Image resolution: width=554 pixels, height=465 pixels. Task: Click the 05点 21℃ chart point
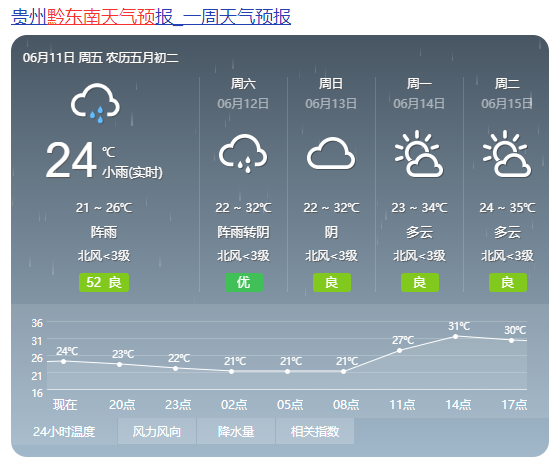(288, 371)
